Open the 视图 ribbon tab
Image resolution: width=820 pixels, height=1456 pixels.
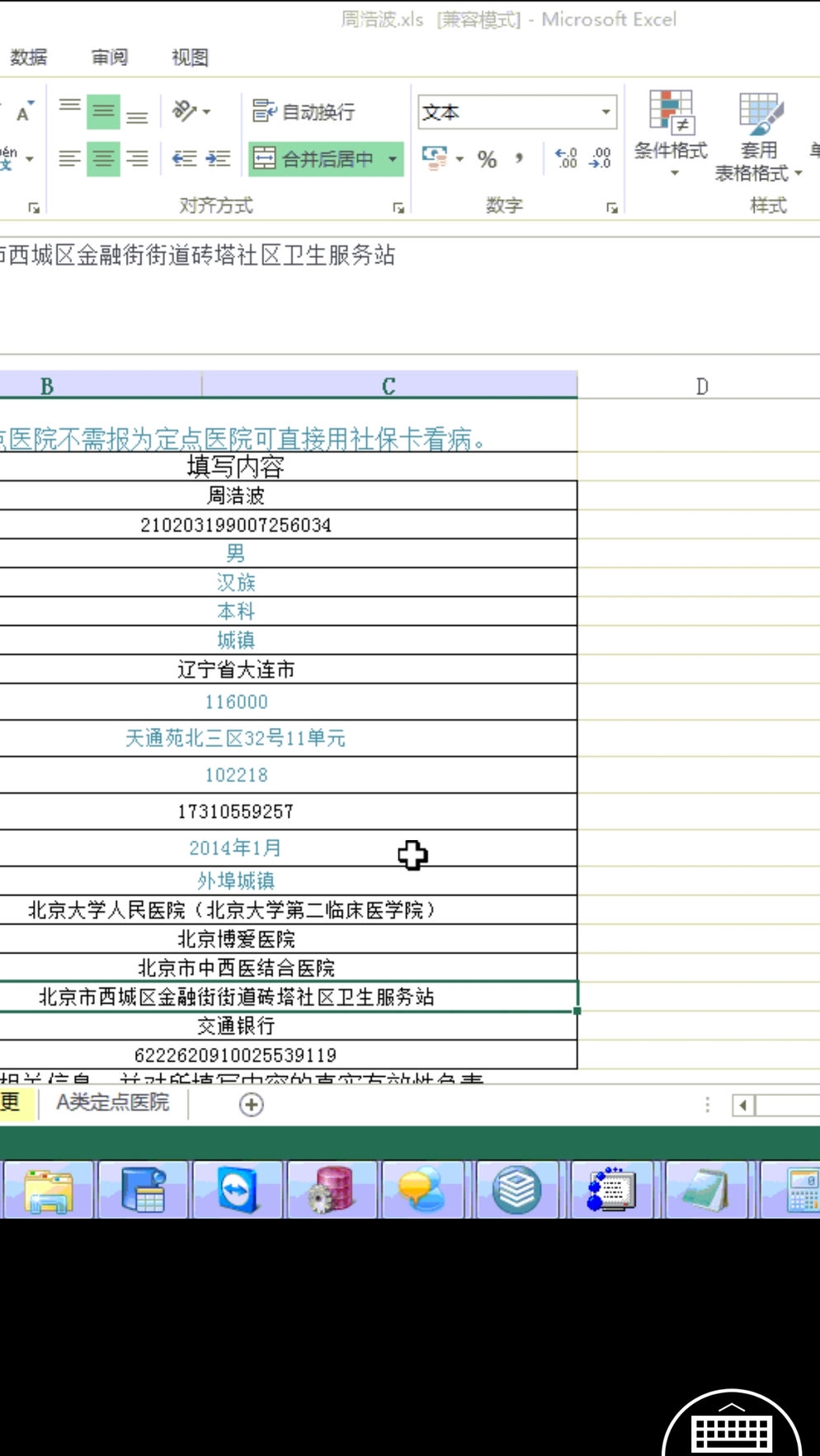[190, 57]
